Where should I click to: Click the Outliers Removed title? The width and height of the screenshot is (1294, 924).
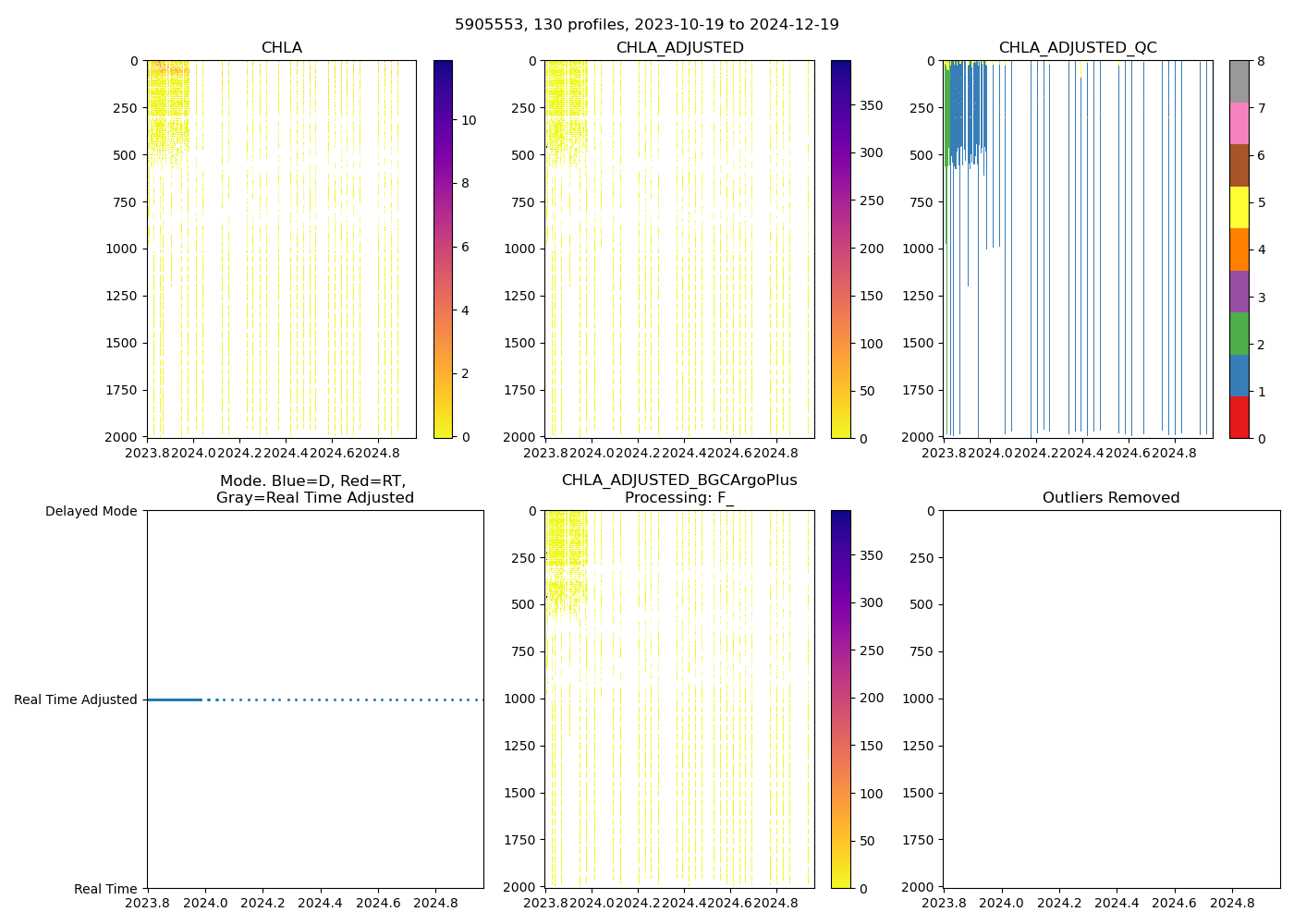(1111, 498)
